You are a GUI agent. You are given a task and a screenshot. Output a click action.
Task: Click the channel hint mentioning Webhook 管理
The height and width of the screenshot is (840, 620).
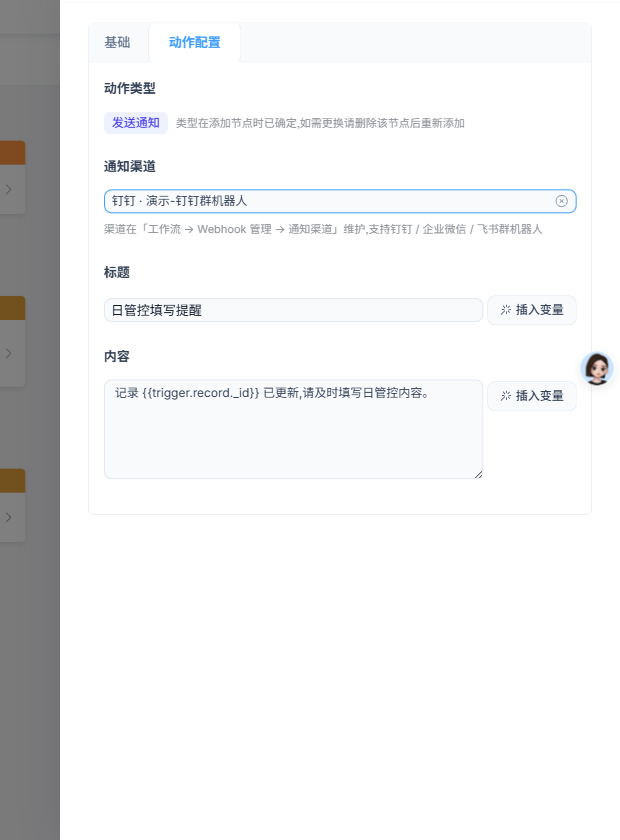pos(323,229)
